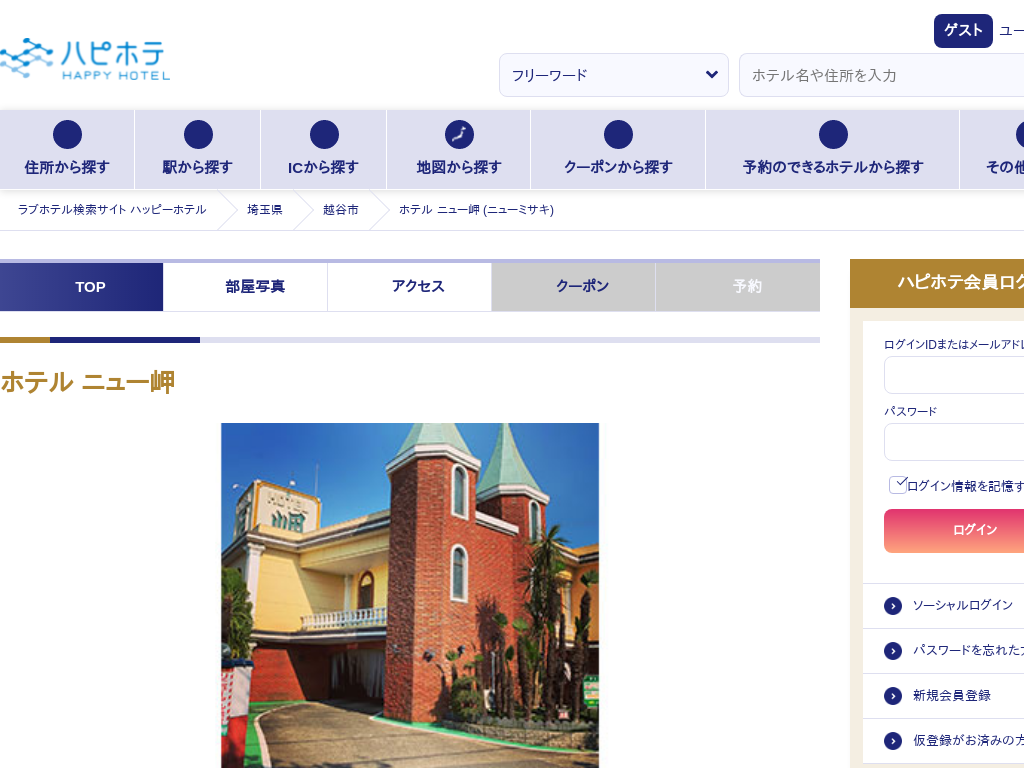Click the circle icon above クーポンから探す
1024x768 pixels.
point(618,135)
